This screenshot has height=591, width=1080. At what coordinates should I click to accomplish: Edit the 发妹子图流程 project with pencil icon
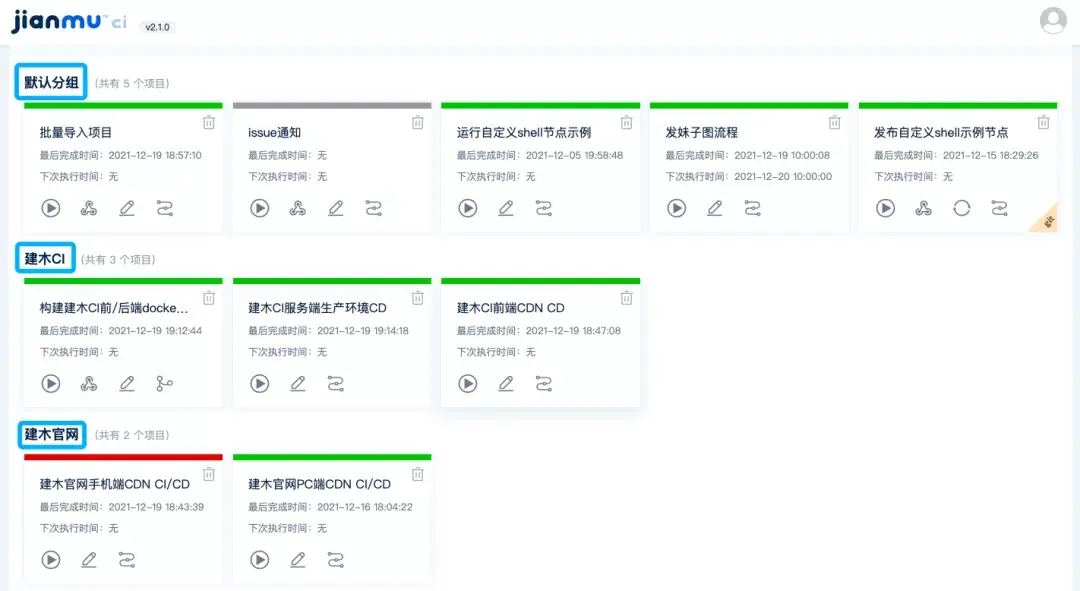(715, 208)
